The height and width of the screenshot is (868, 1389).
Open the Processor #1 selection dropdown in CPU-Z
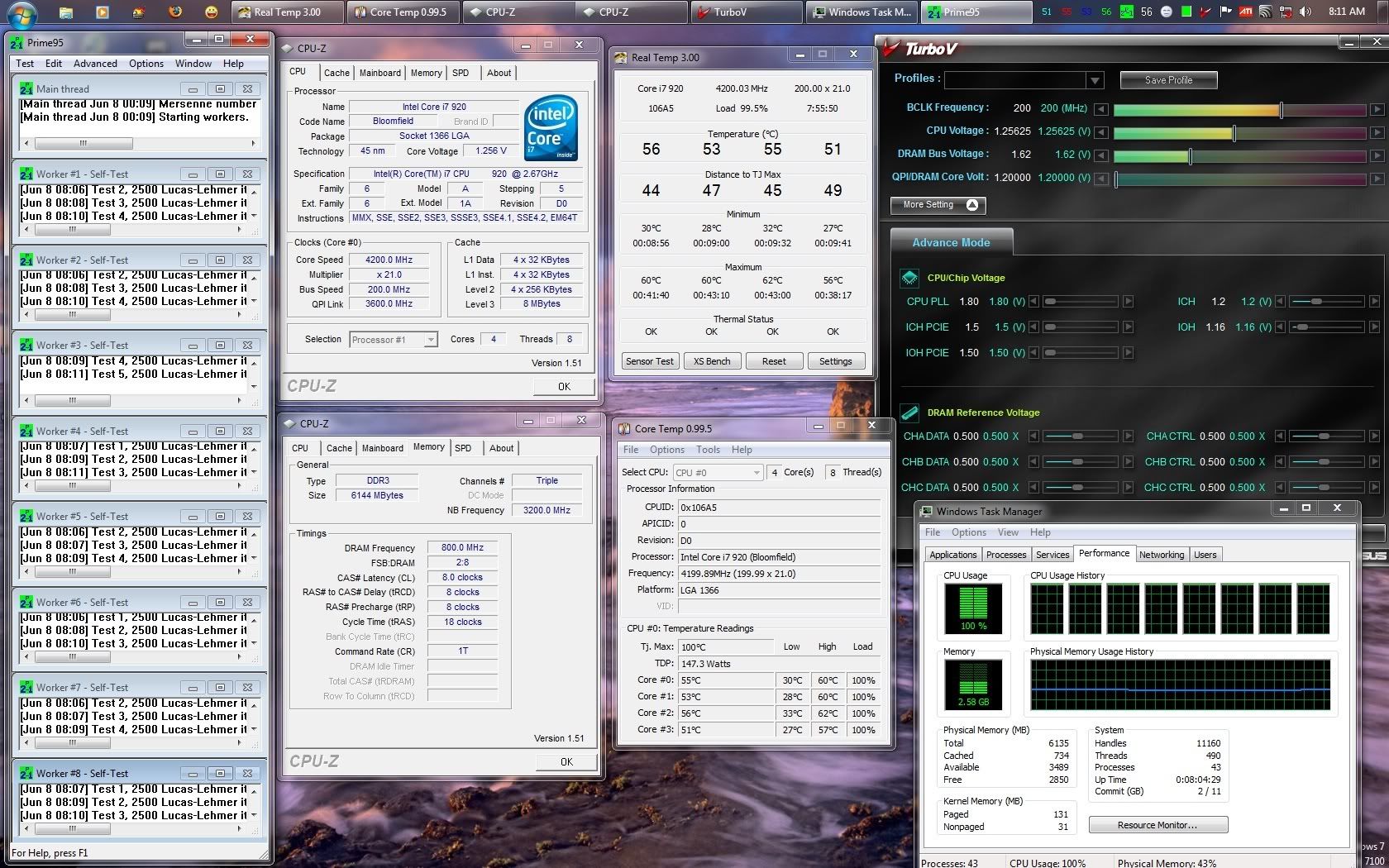(x=430, y=340)
